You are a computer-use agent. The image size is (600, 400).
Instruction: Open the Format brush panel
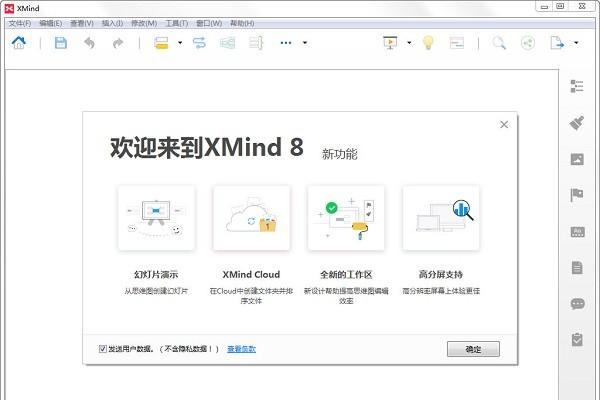[577, 123]
